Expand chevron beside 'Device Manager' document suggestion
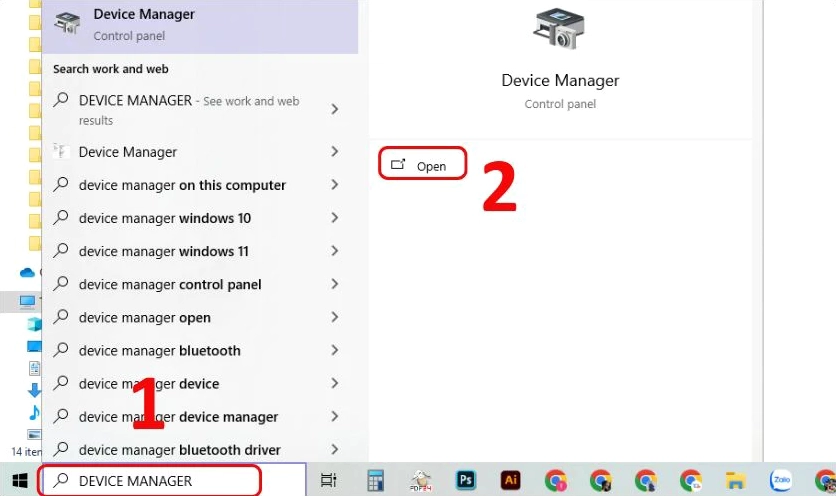This screenshot has width=836, height=496. tap(335, 151)
